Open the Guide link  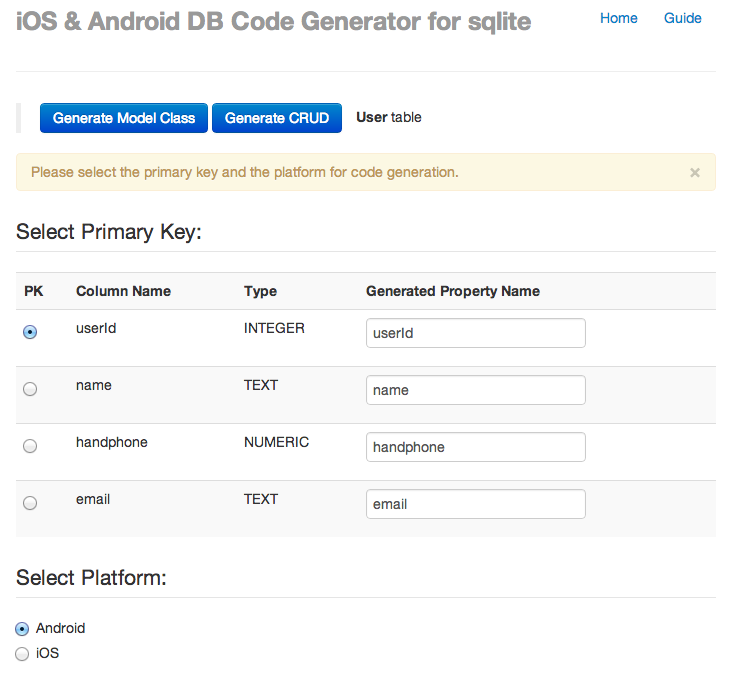coord(683,18)
